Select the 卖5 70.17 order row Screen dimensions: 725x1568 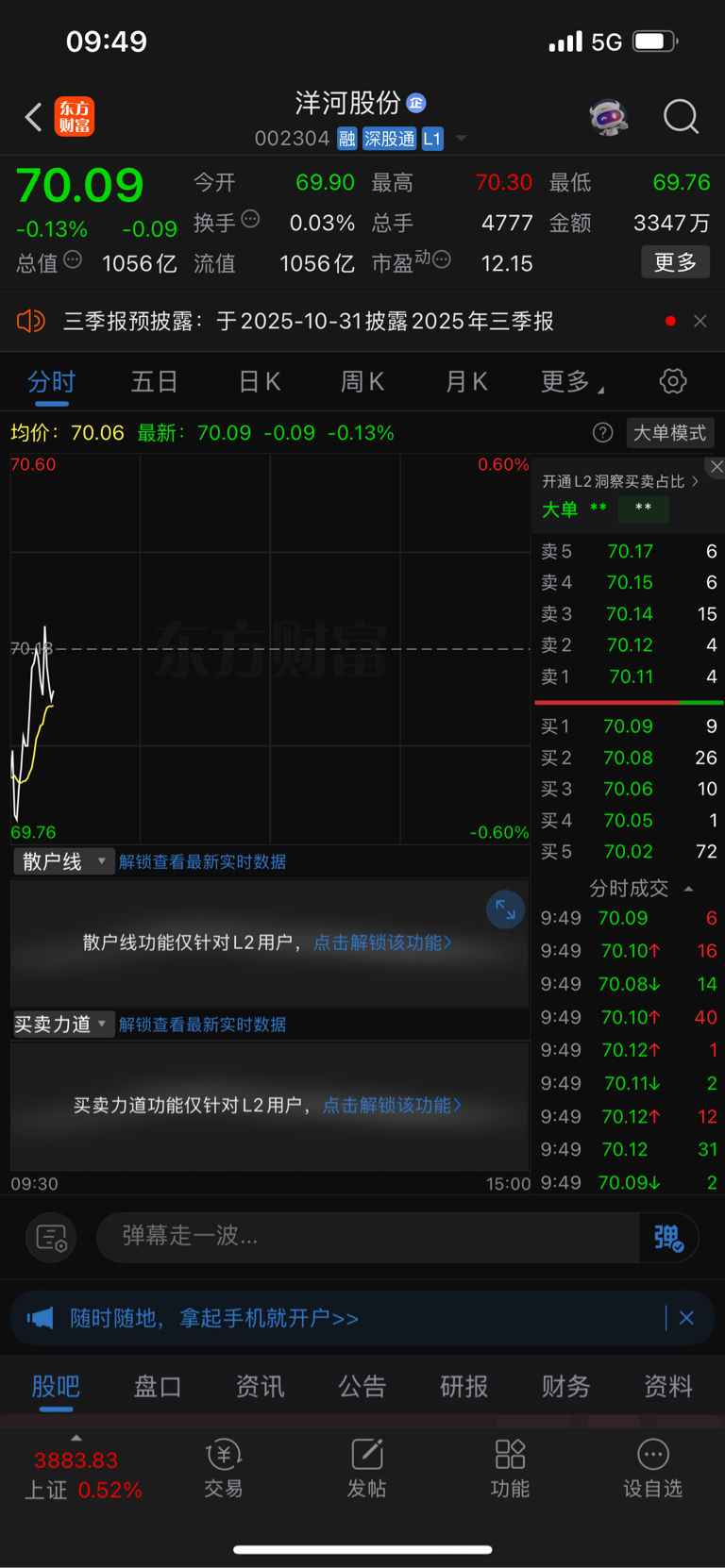pos(629,551)
